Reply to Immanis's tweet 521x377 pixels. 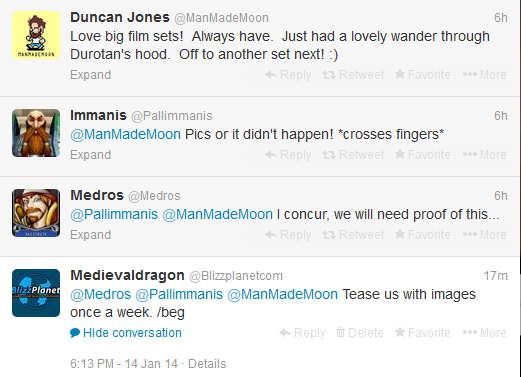click(x=288, y=155)
